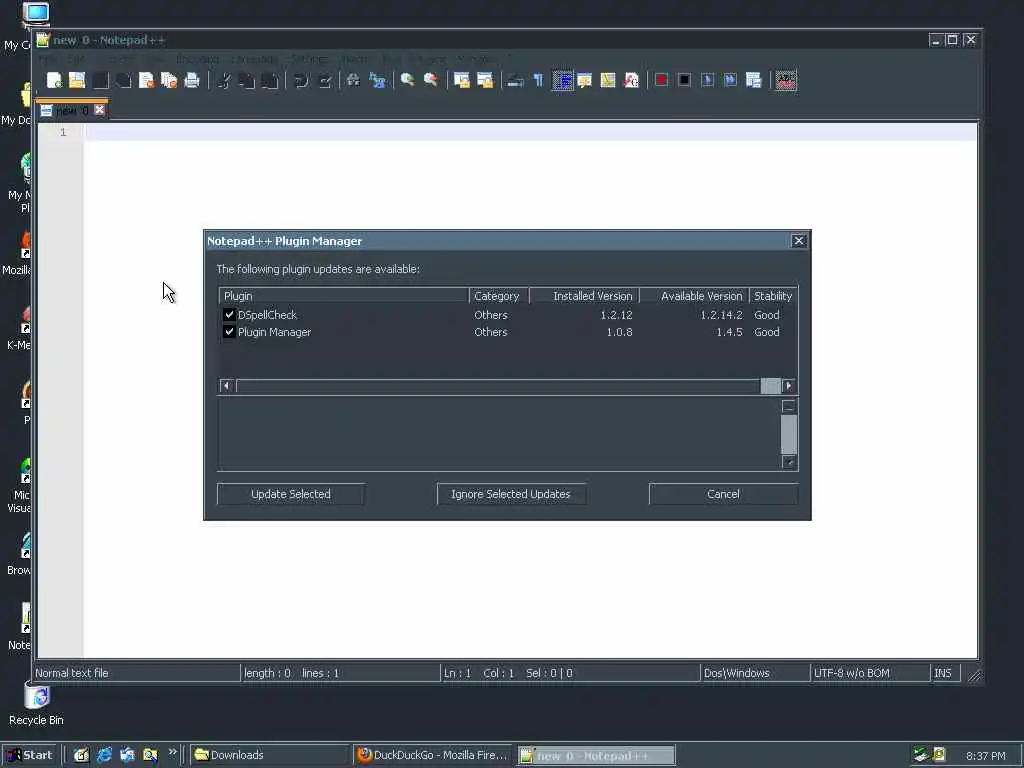This screenshot has width=1024, height=768.
Task: Open Find with the binoculars icon
Action: click(x=353, y=80)
